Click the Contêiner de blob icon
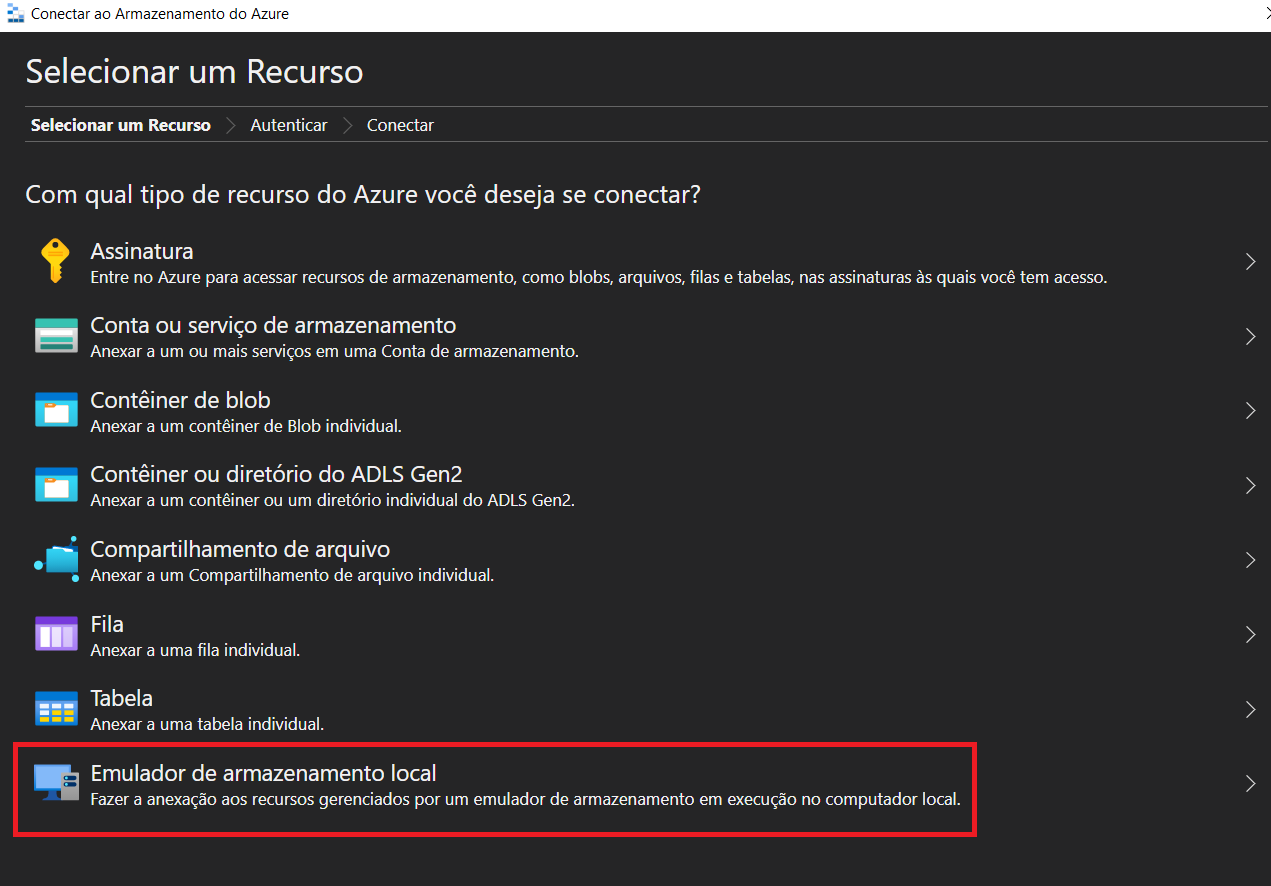This screenshot has width=1271, height=886. pyautogui.click(x=55, y=410)
